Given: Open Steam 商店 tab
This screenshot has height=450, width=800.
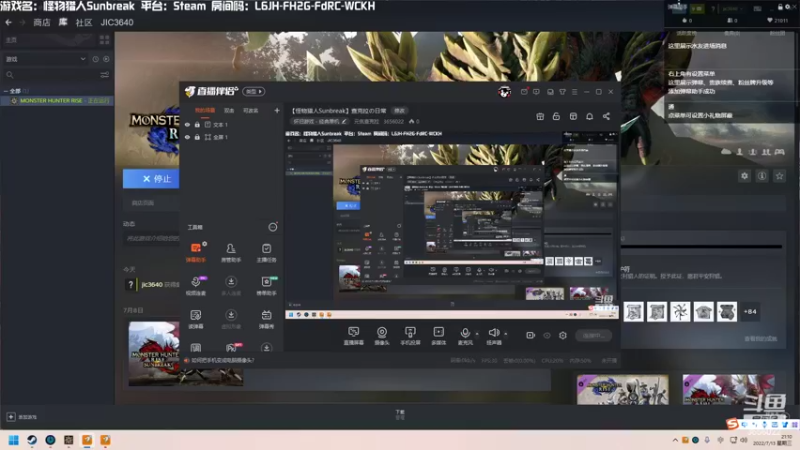Looking at the screenshot, I should click(42, 22).
